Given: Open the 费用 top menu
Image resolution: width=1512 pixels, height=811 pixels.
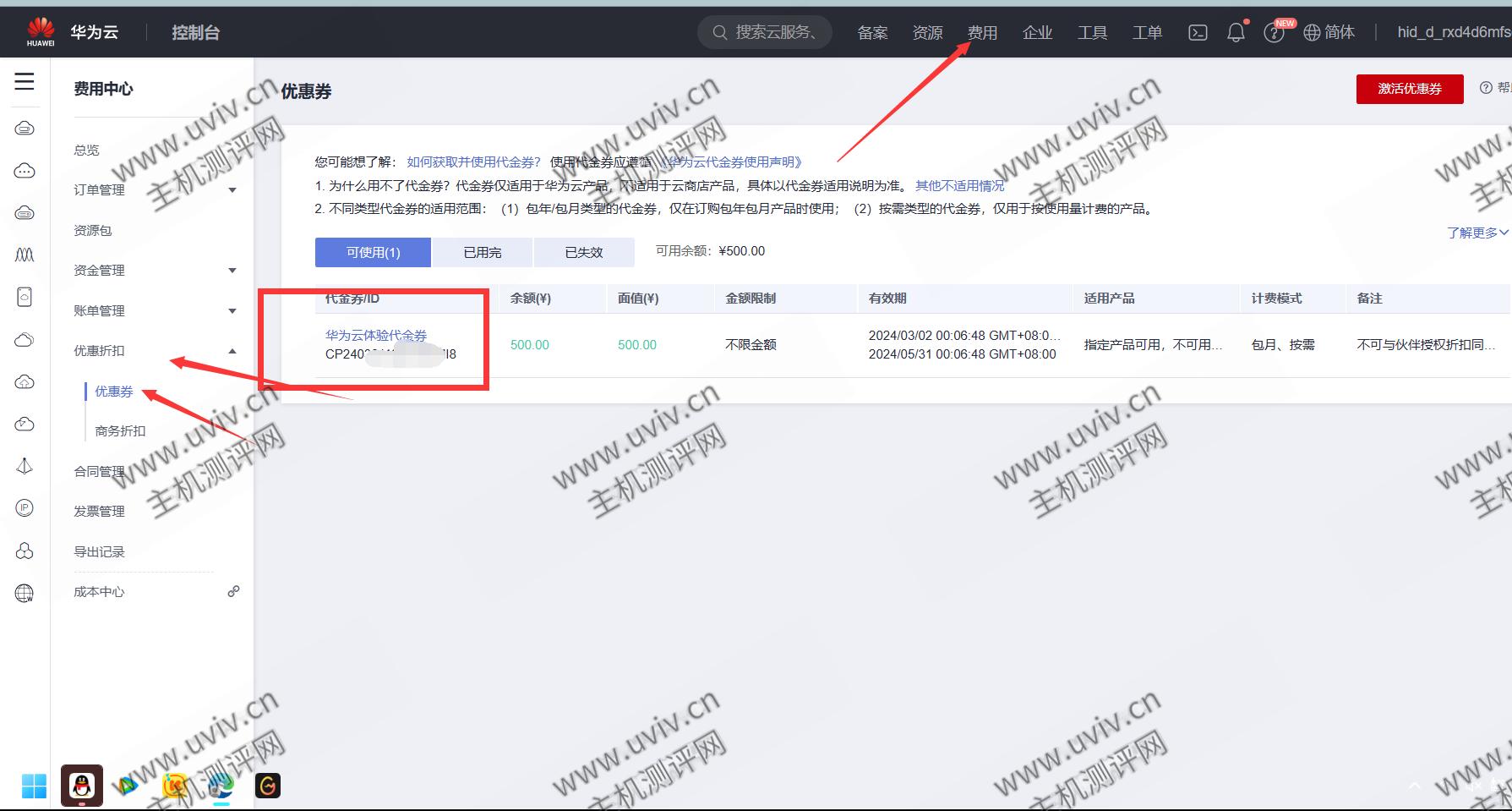Looking at the screenshot, I should tap(982, 32).
